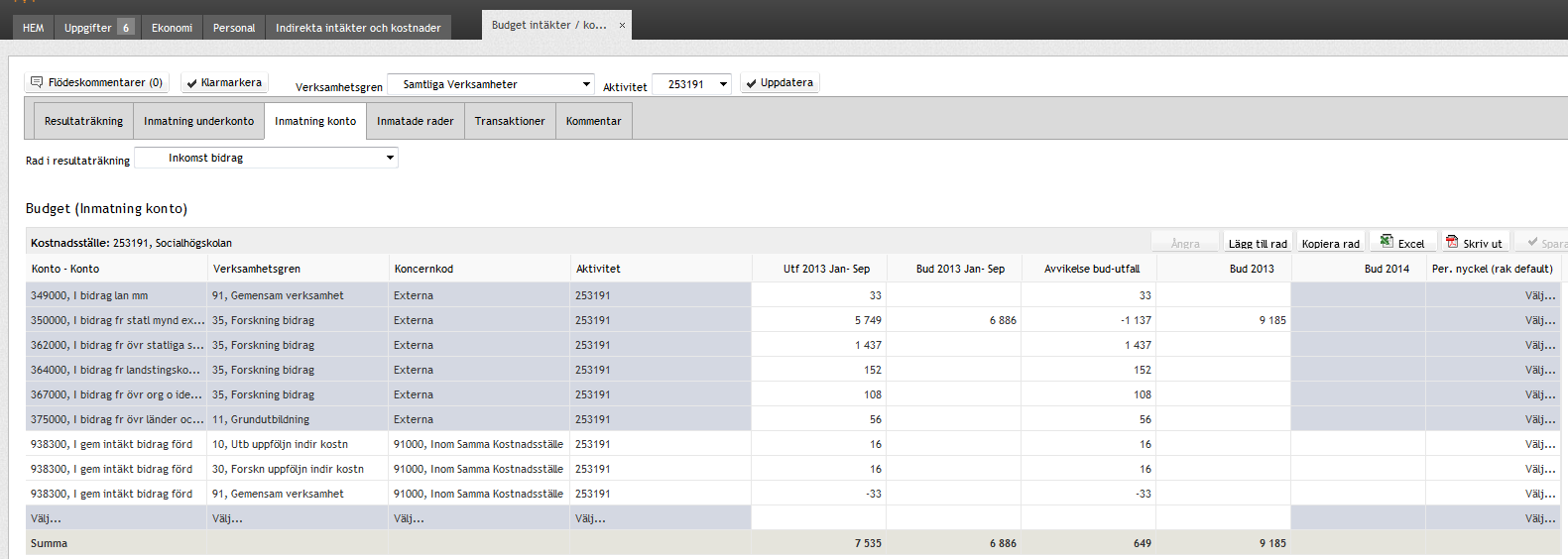The height and width of the screenshot is (559, 1568).
Task: Open Välj... in Aktivitet column of new row
Action: [661, 518]
